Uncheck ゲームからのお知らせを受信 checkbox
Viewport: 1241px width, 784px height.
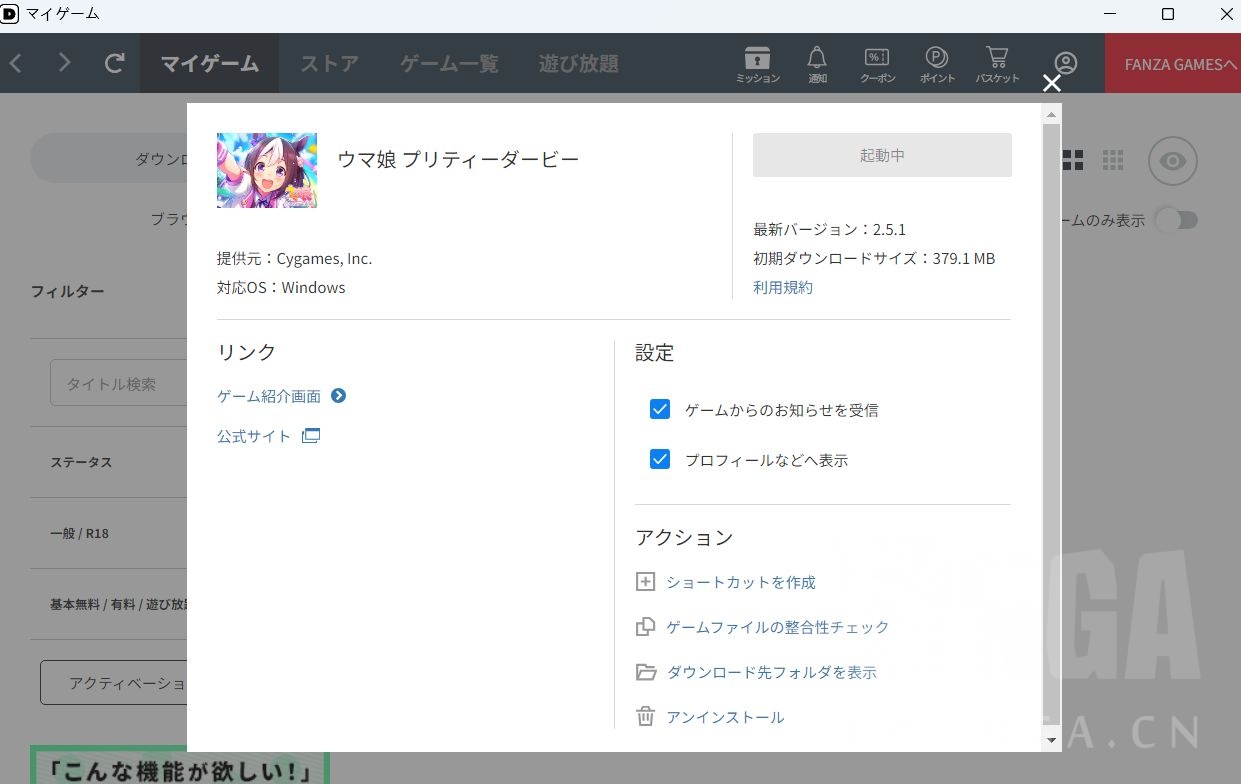pyautogui.click(x=660, y=409)
